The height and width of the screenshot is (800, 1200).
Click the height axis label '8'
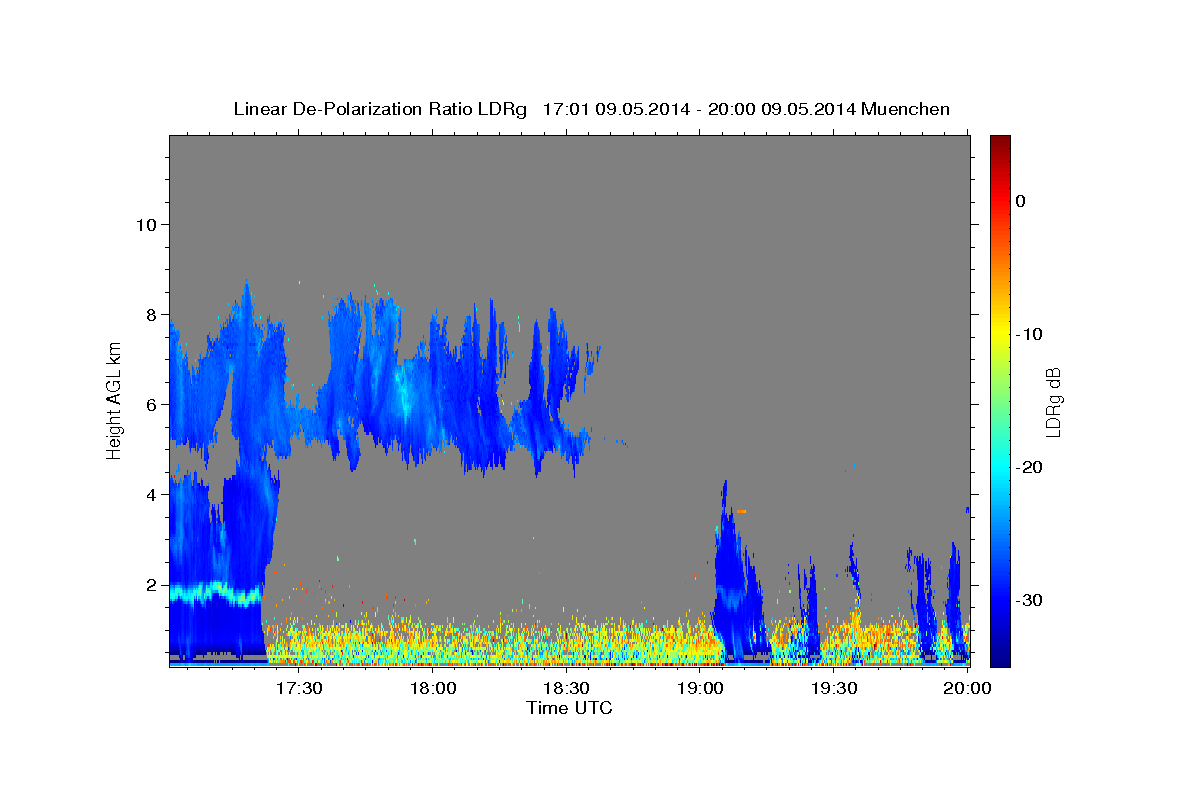coord(150,314)
